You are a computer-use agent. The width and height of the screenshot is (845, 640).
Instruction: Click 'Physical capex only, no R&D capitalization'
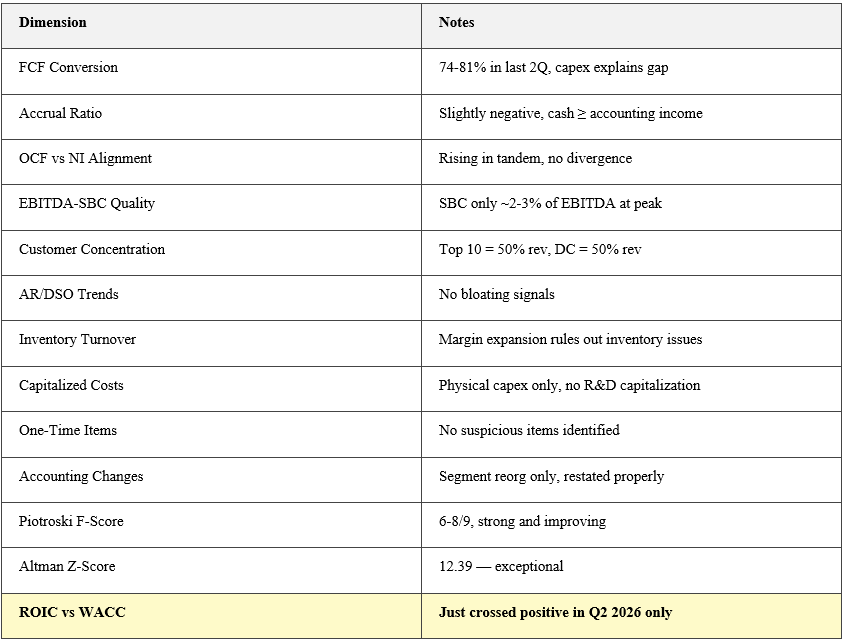tap(569, 385)
